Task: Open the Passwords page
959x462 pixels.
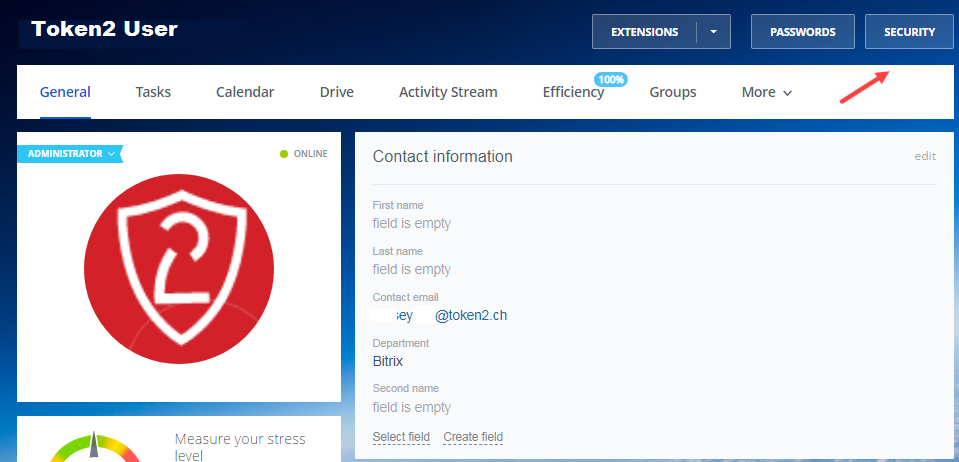Action: click(802, 32)
